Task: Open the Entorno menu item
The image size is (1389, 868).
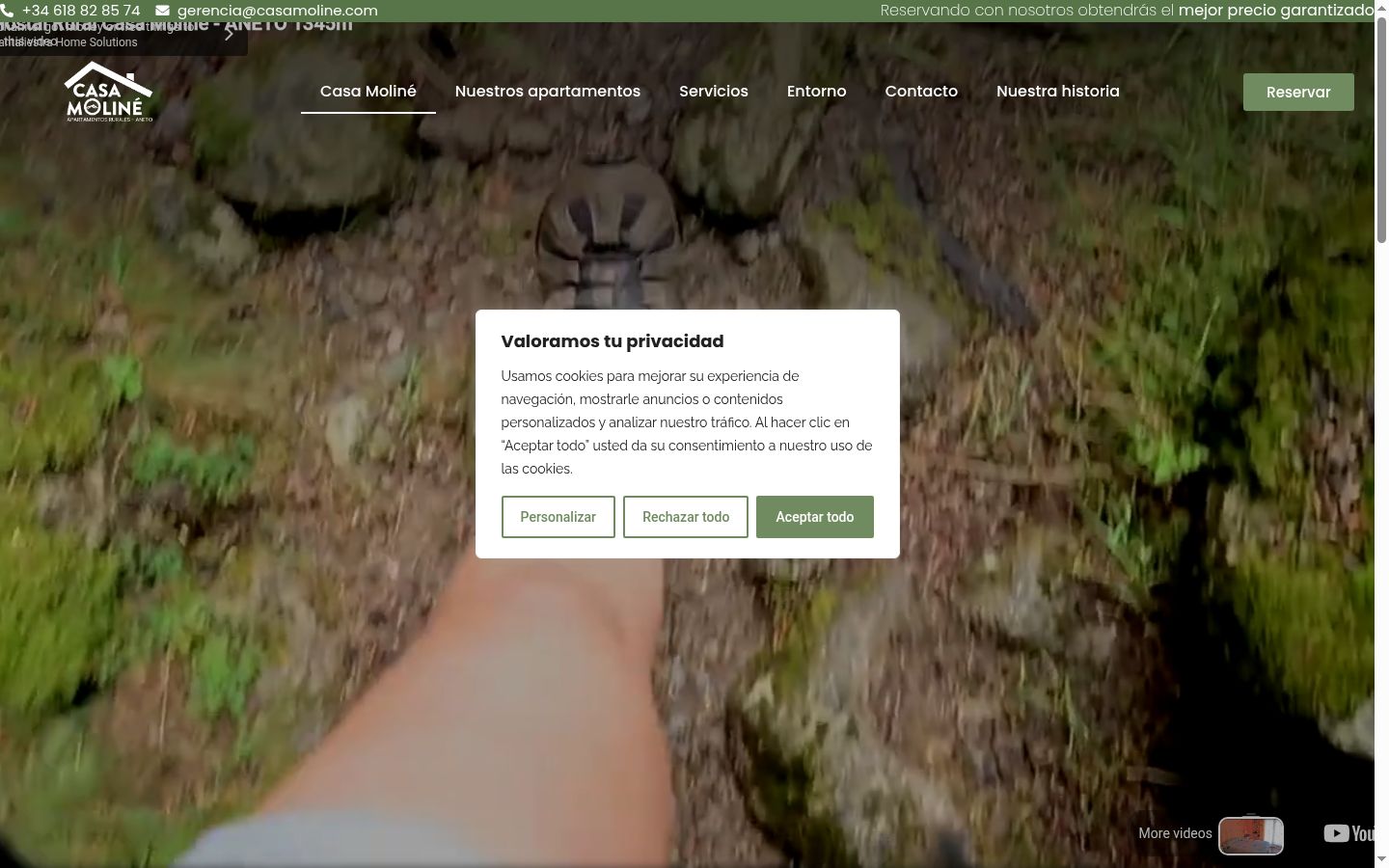Action: [x=817, y=92]
